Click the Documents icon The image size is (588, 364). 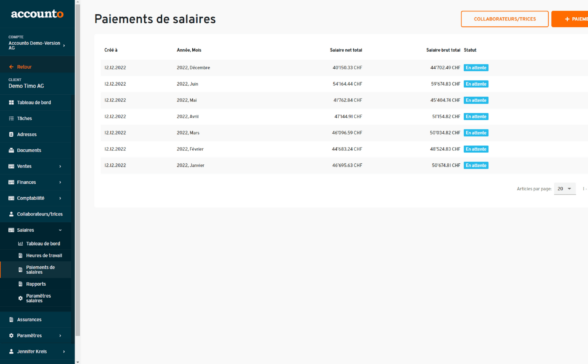pyautogui.click(x=11, y=150)
